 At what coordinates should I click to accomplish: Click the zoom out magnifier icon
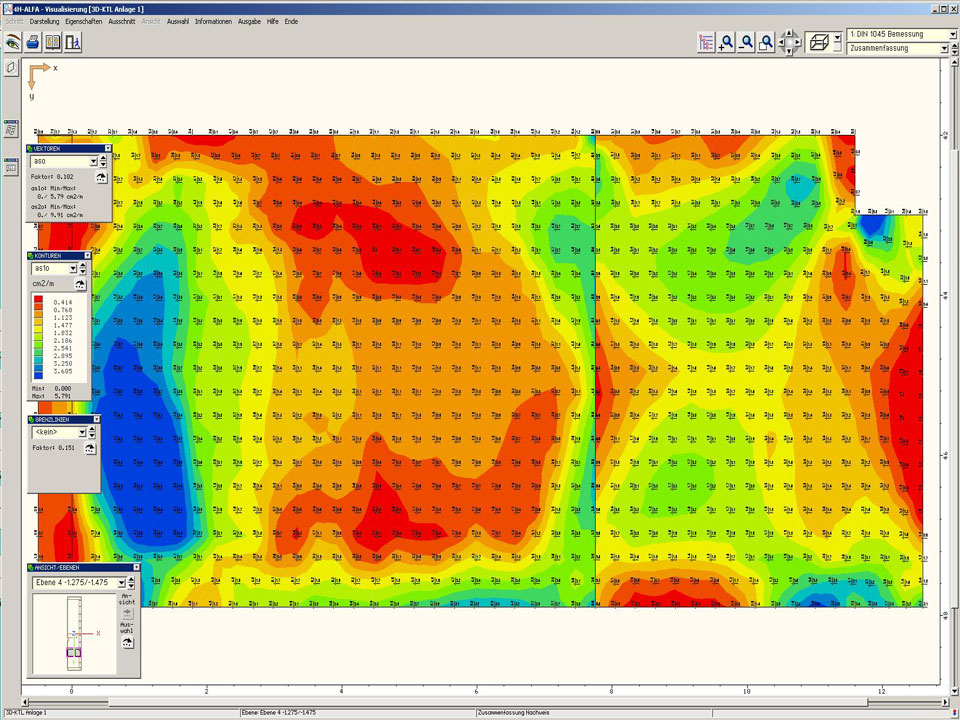pos(746,42)
